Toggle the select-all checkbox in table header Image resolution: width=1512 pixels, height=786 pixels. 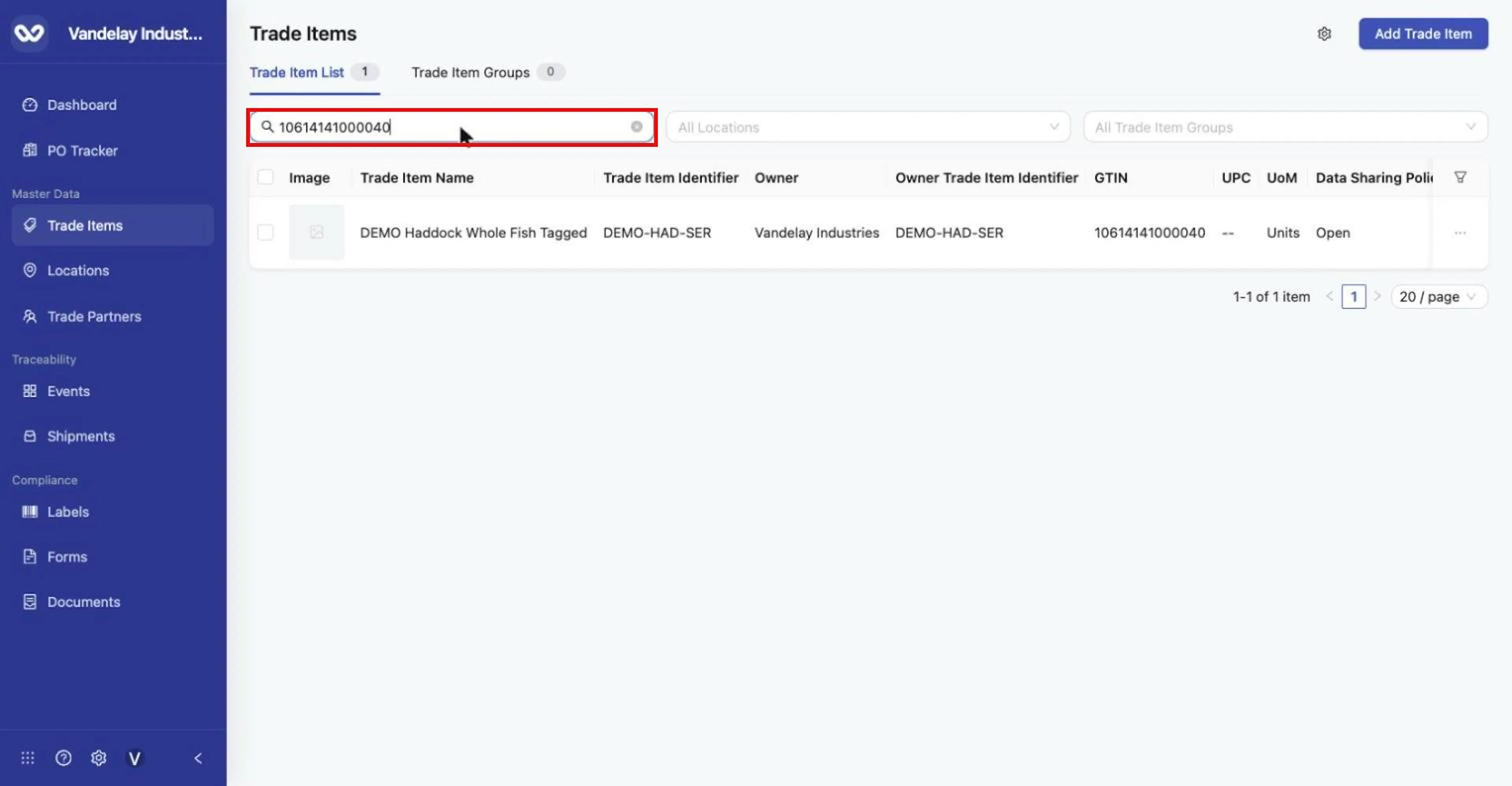click(x=265, y=177)
